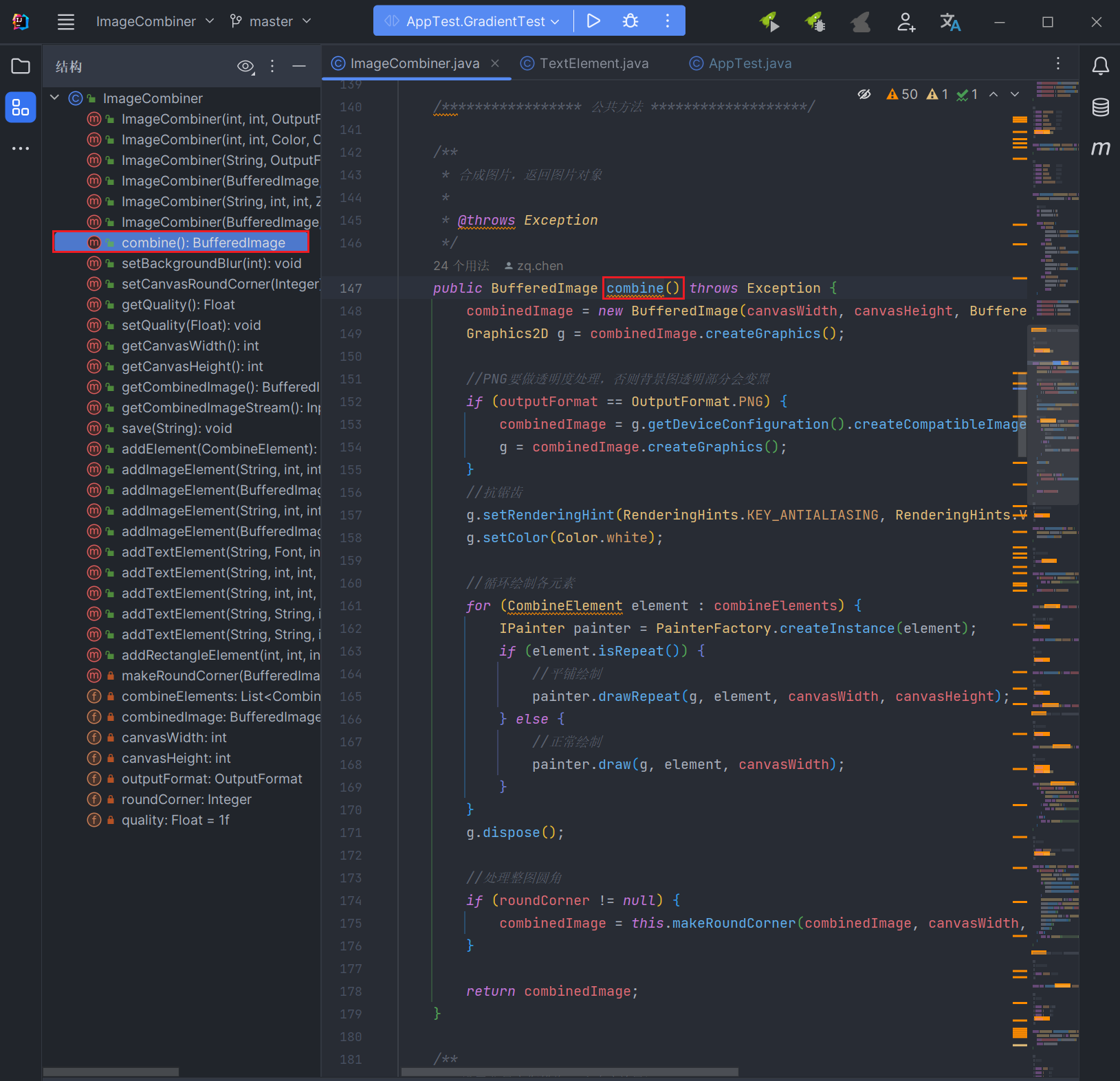Viewport: 1120px width, 1081px height.
Task: Run AppTest.GradientTest with the play button
Action: (x=593, y=21)
